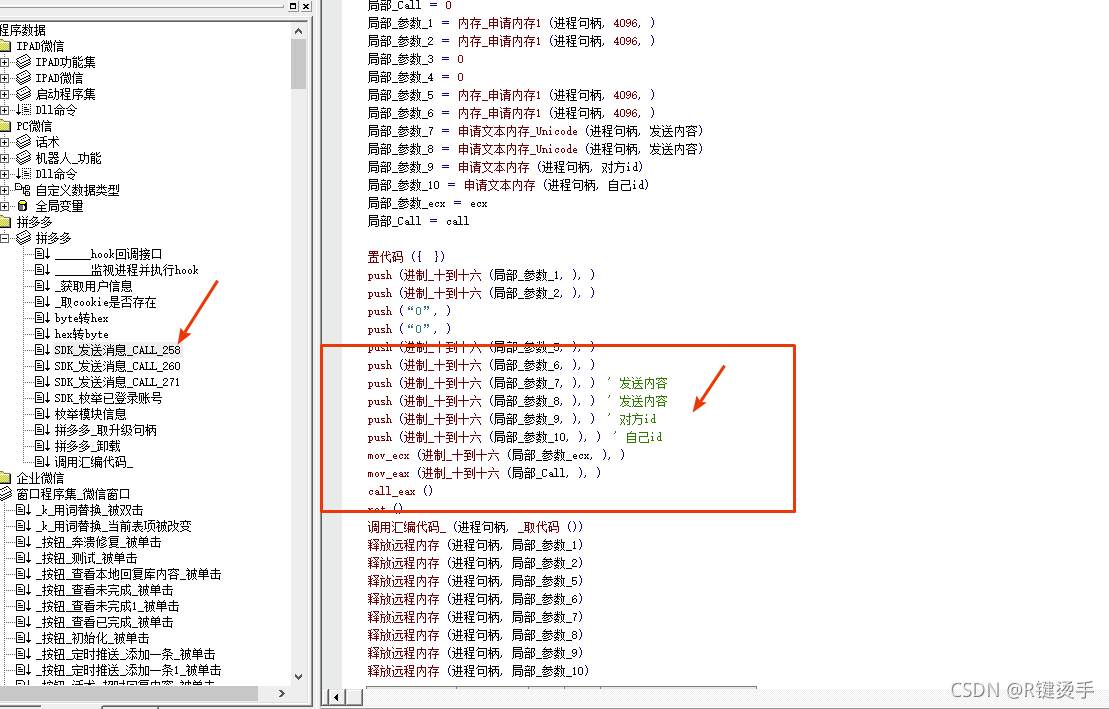Close the program tree panel
This screenshot has width=1109, height=709.
[306, 6]
